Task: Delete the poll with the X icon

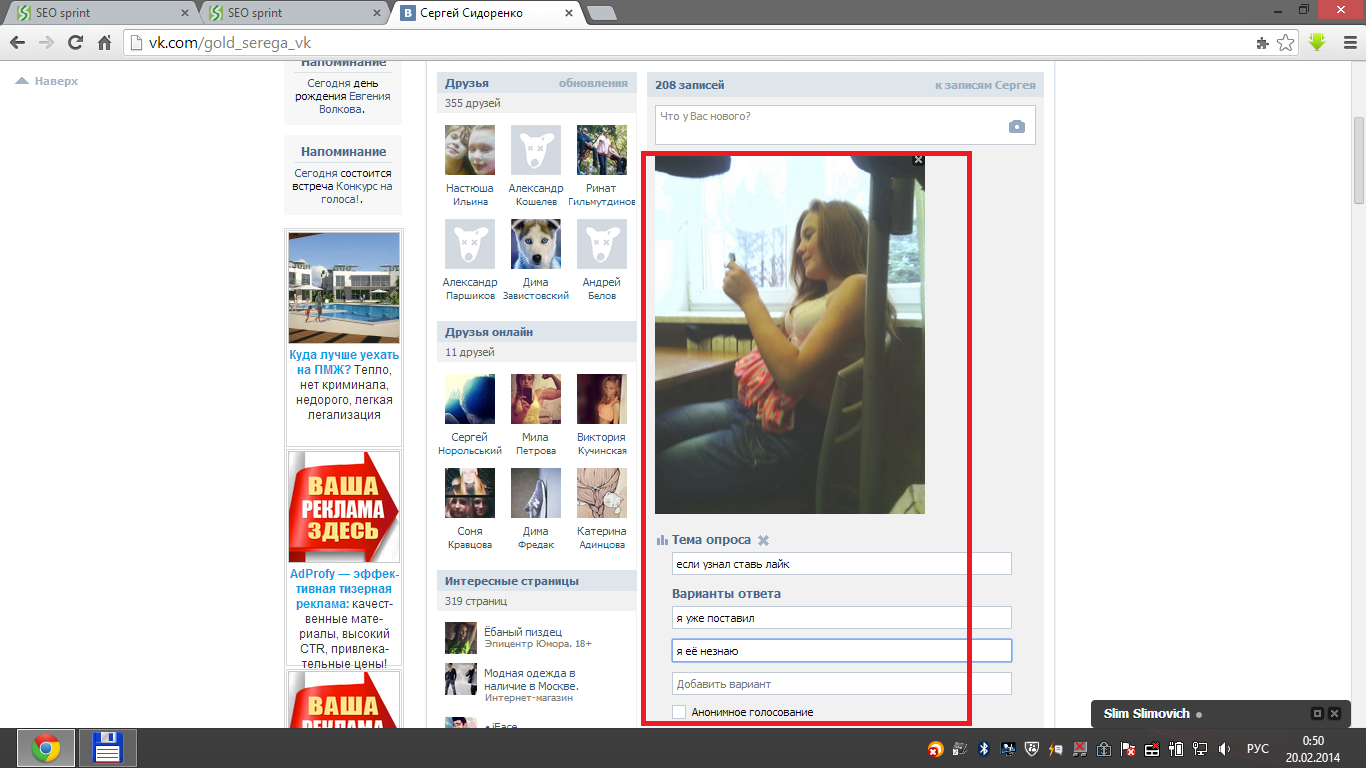Action: click(x=763, y=540)
